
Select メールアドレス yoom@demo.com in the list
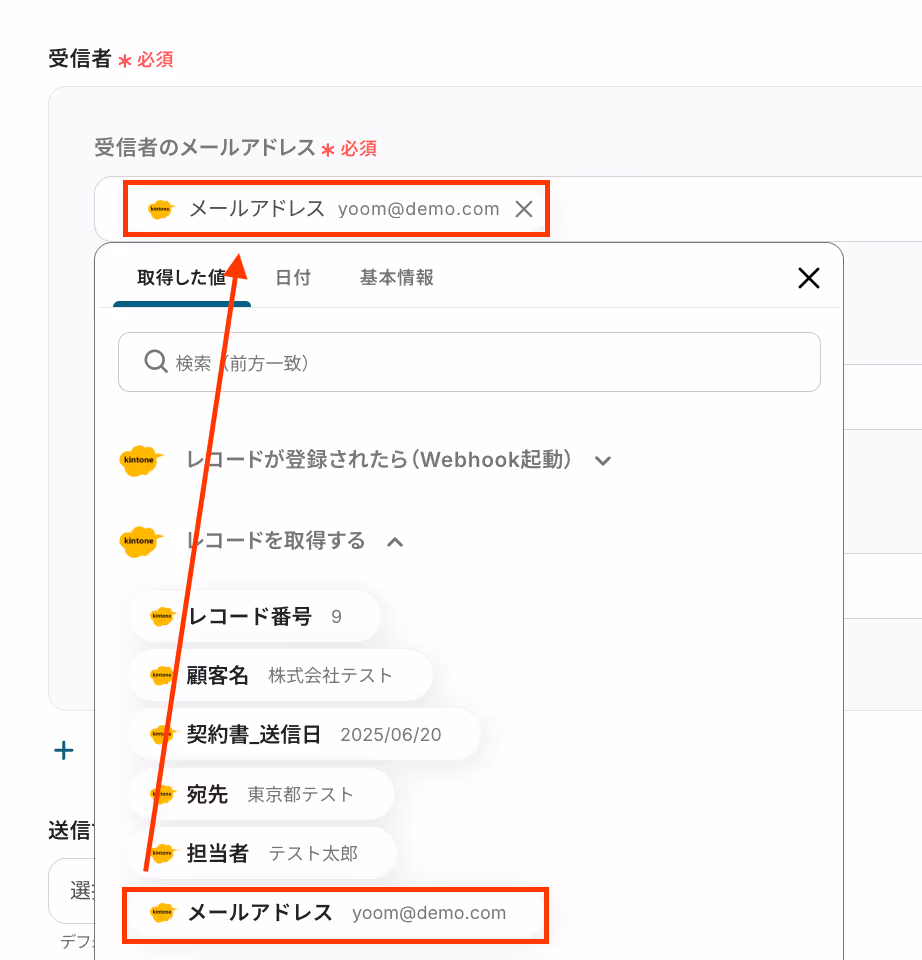(x=335, y=913)
